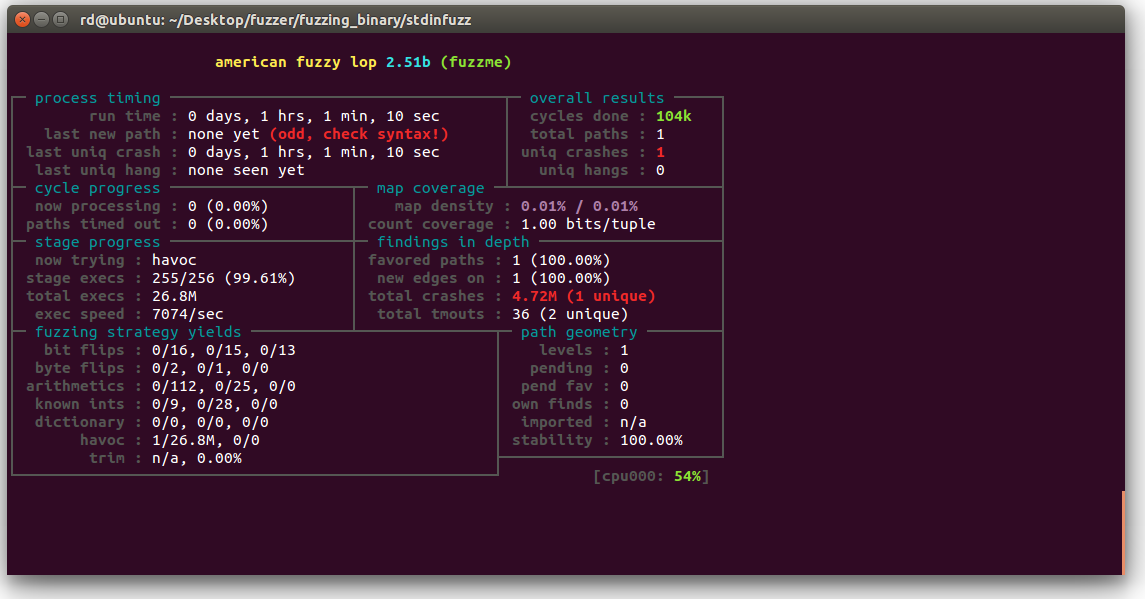Viewport: 1145px width, 599px height.
Task: Click the trim 'n/a, 0.00%' value
Action: click(196, 458)
